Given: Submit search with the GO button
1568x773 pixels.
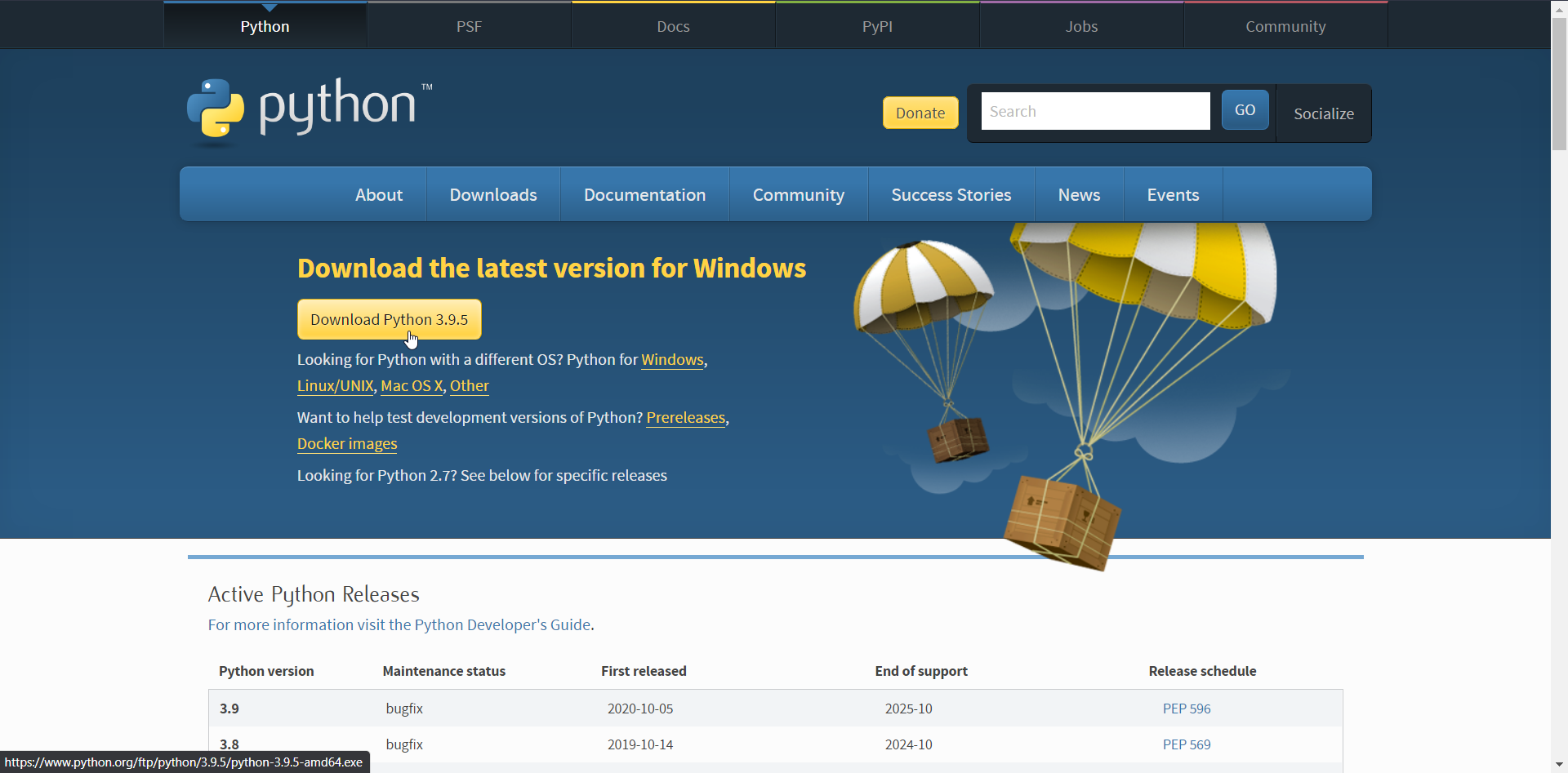Looking at the screenshot, I should pos(1245,110).
